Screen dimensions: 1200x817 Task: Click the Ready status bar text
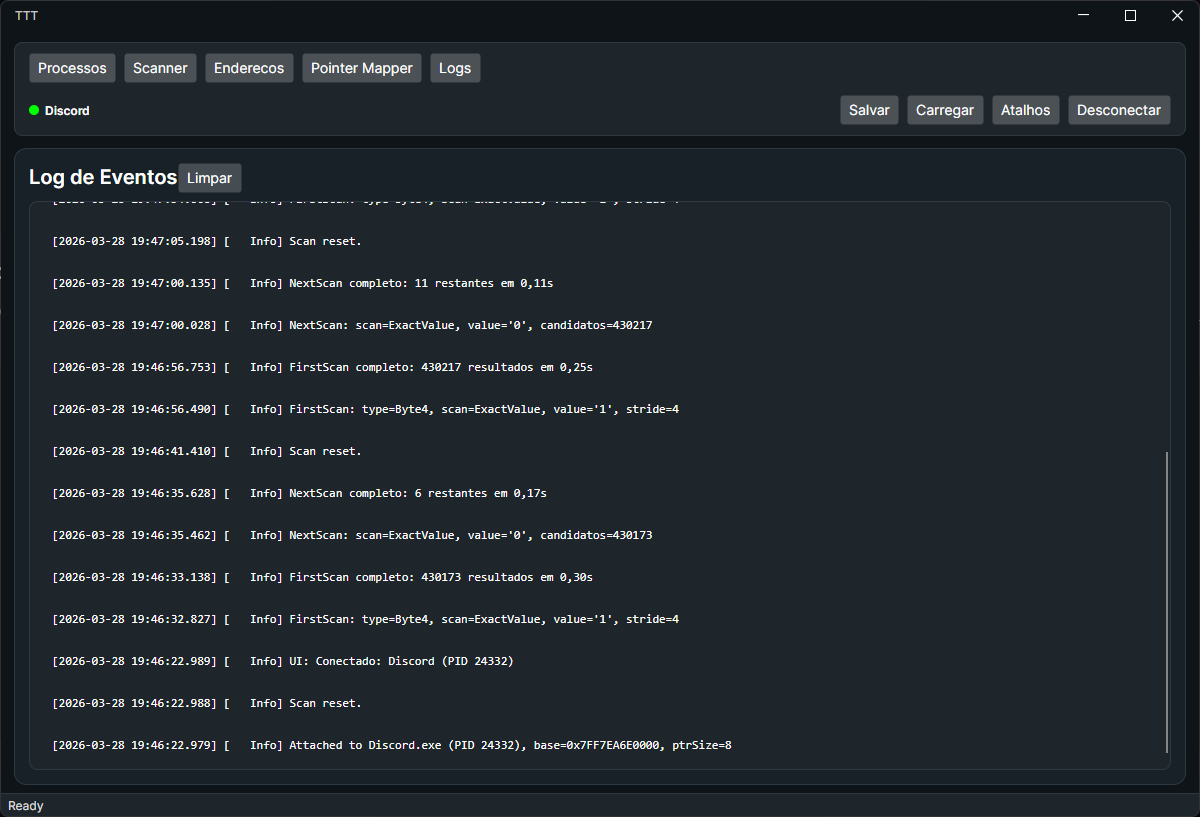pyautogui.click(x=25, y=805)
